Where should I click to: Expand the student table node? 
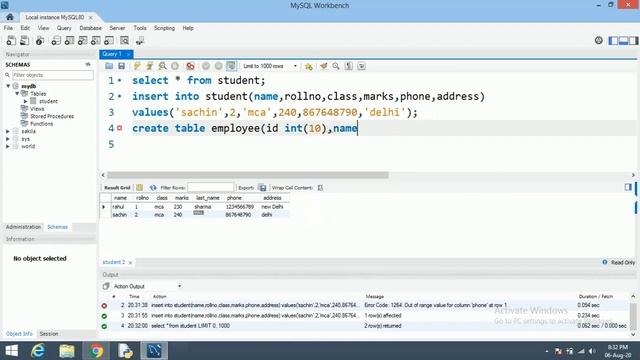[x=26, y=101]
